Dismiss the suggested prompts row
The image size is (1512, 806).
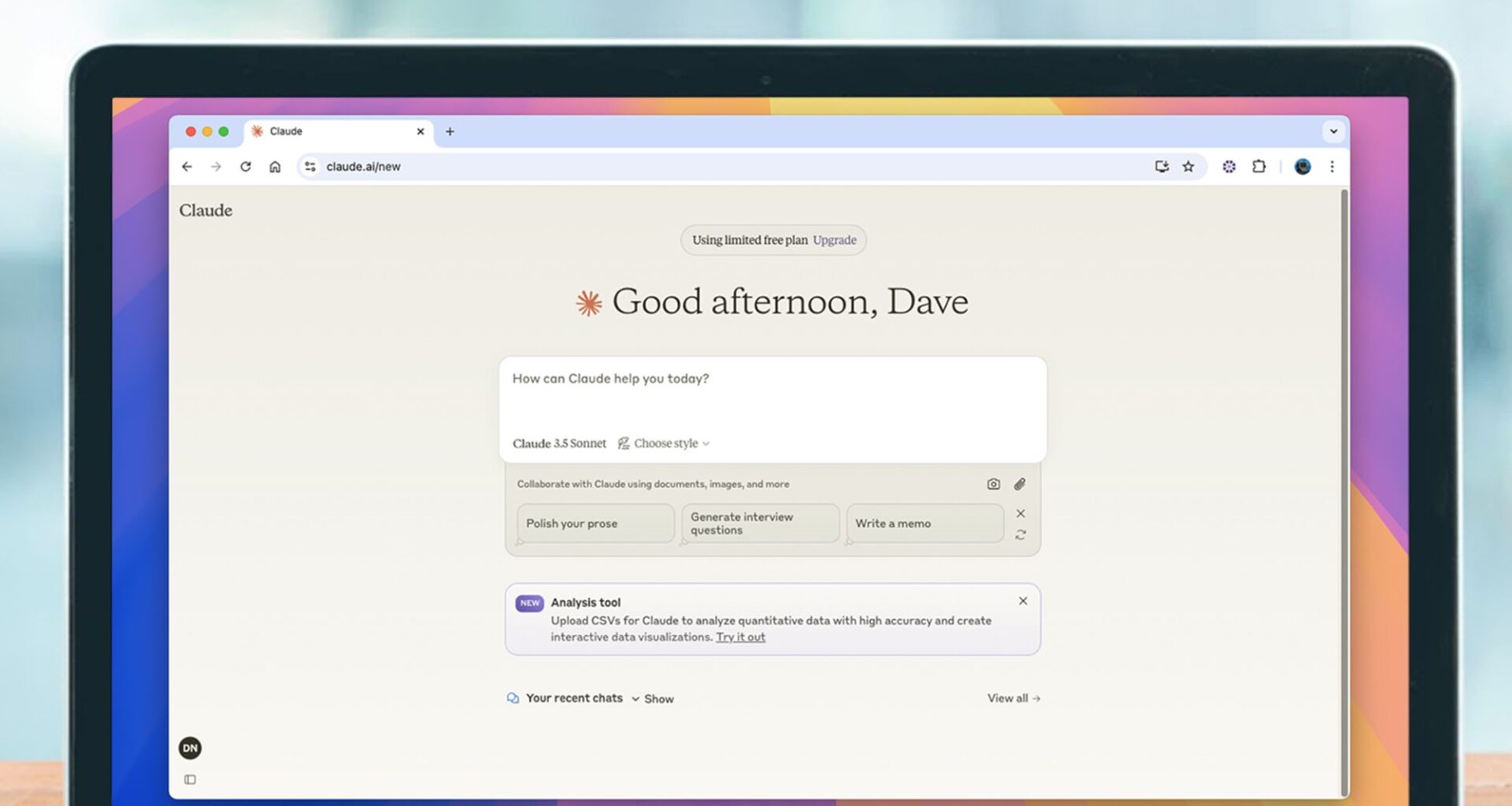click(1021, 513)
